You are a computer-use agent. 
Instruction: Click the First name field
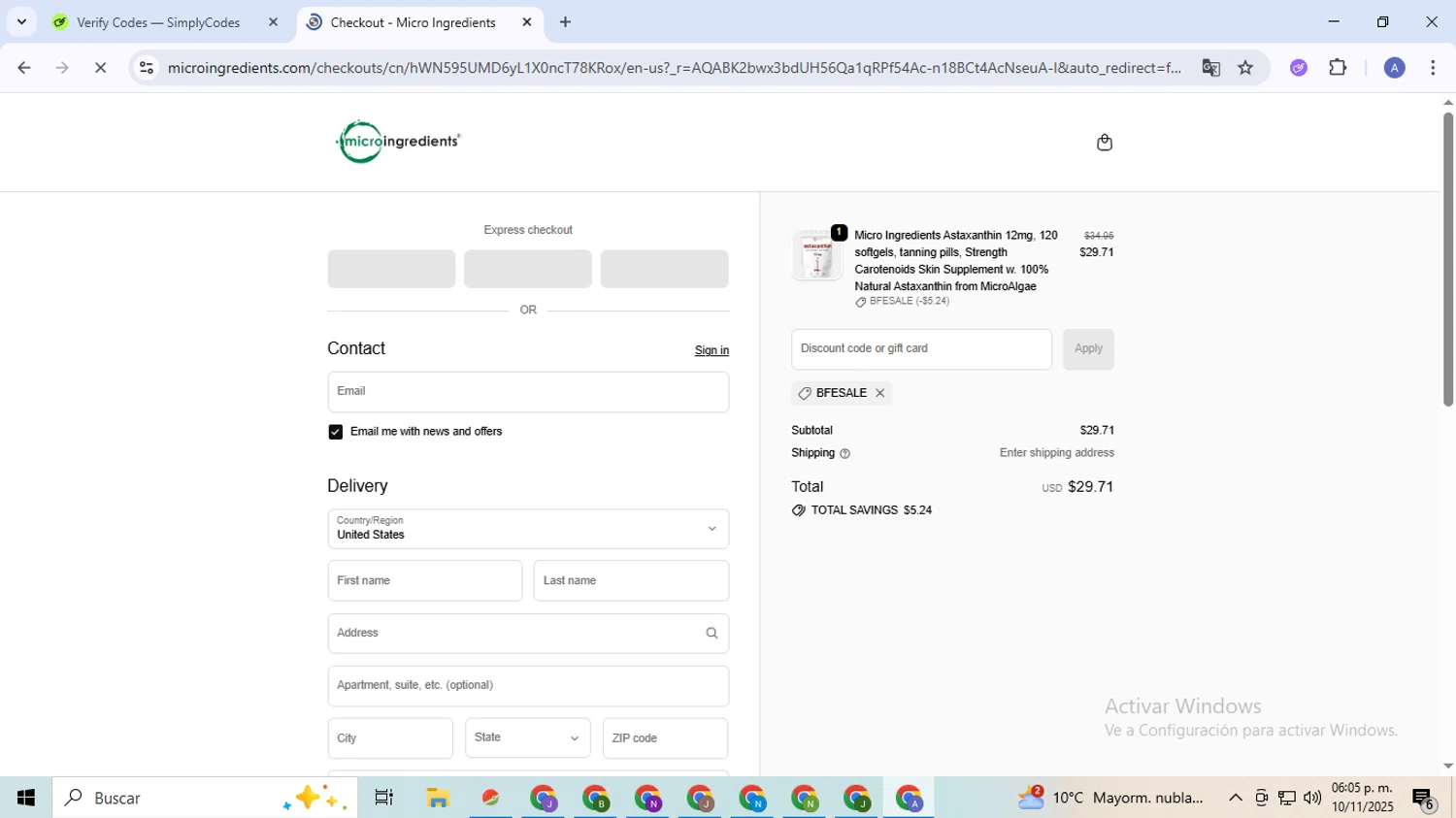coord(425,580)
